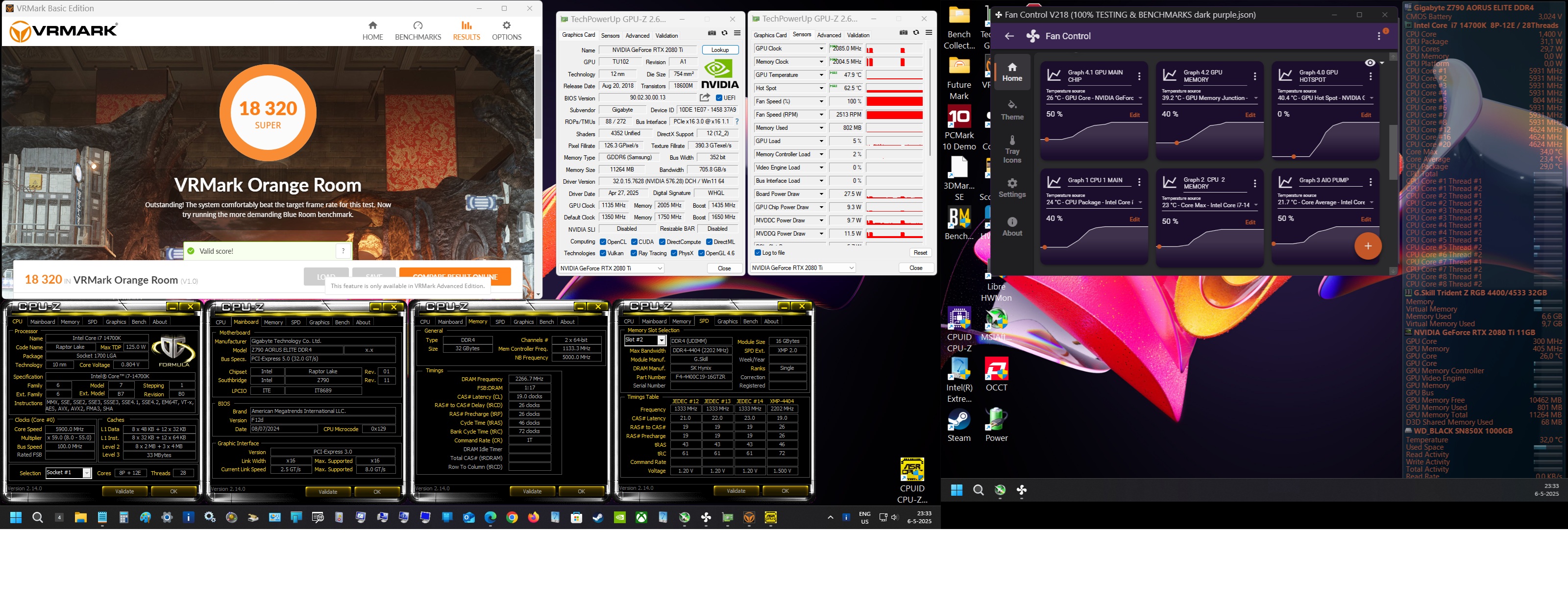The width and height of the screenshot is (1568, 604).
Task: Click Validate in CPU-Z Mainboard window
Action: 328,491
